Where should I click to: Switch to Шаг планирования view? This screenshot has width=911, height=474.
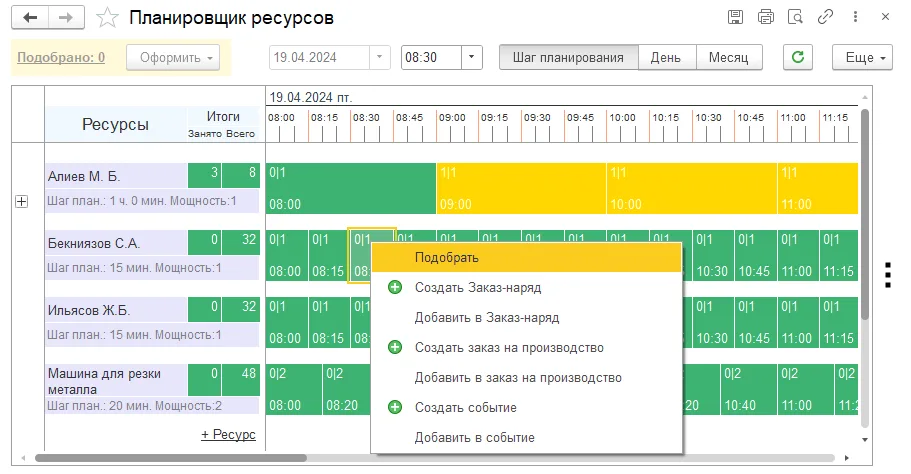pyautogui.click(x=568, y=58)
